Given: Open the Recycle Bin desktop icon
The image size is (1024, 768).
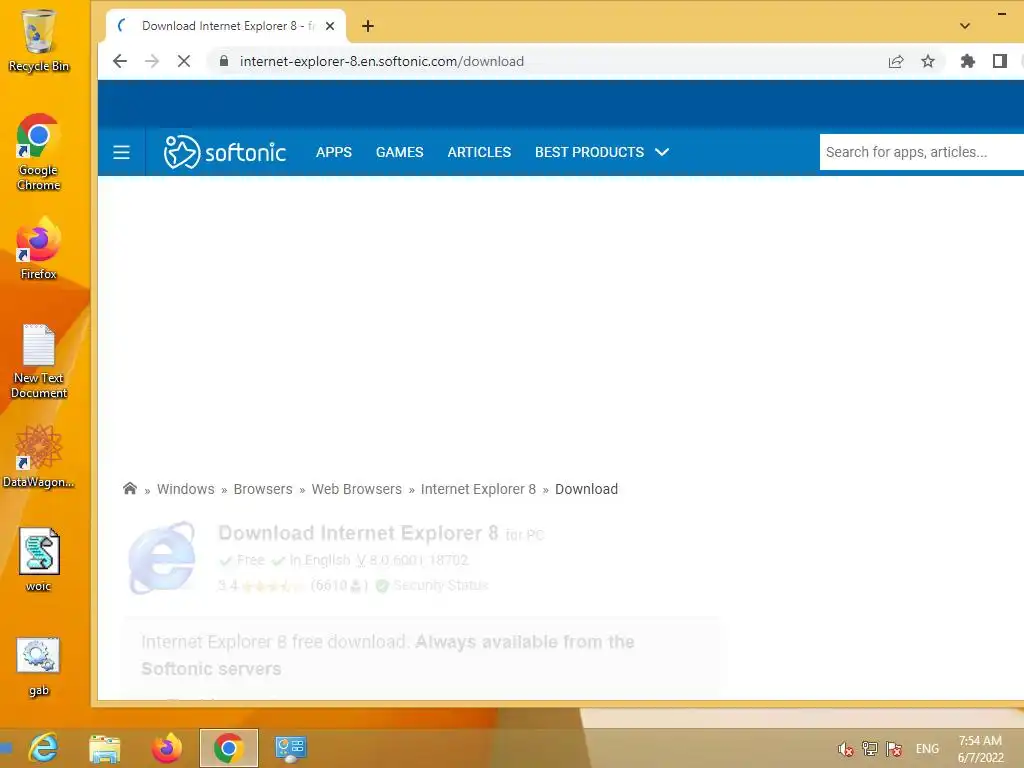Looking at the screenshot, I should coord(39,40).
